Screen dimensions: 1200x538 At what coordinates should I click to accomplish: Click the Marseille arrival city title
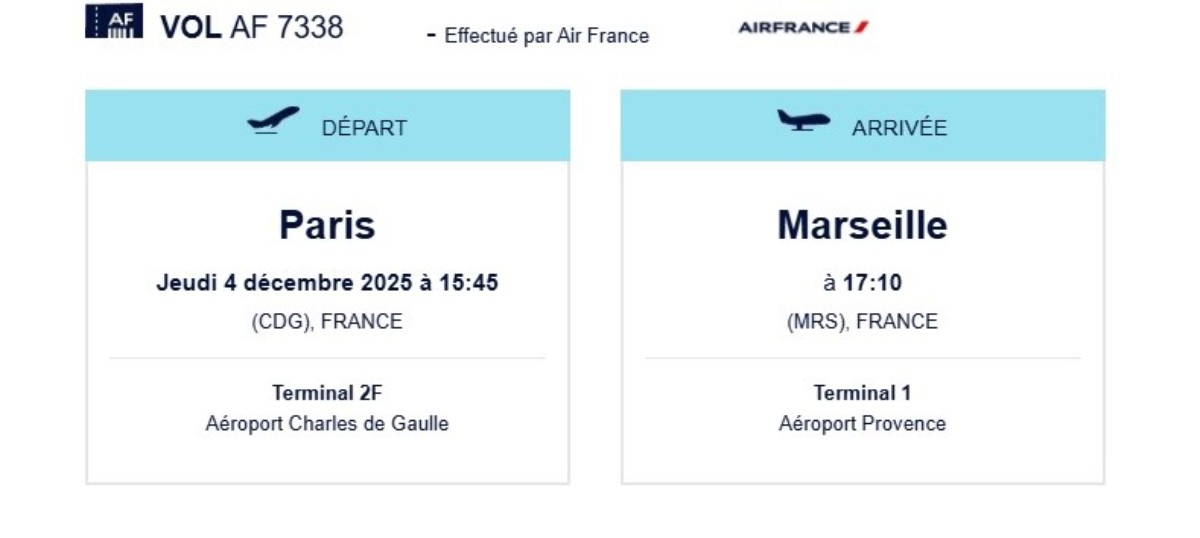coord(862,225)
